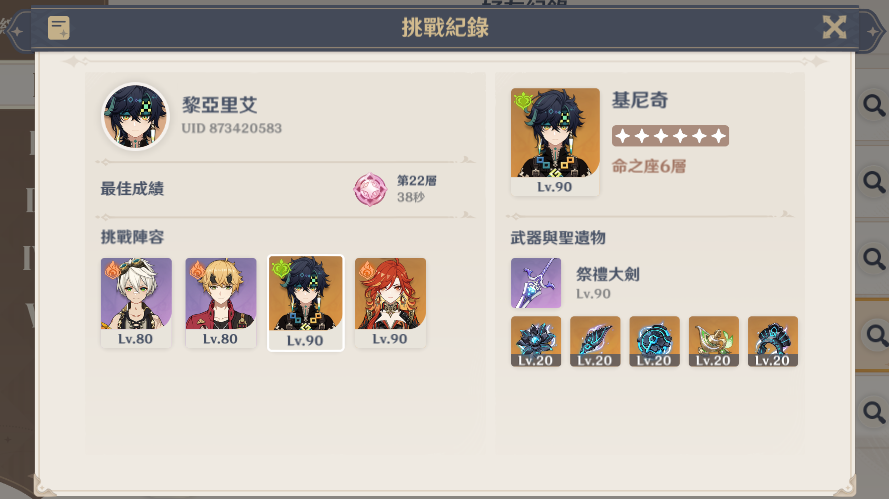Click the feather artifact icon
Viewport: 889px width, 499px height.
(595, 341)
